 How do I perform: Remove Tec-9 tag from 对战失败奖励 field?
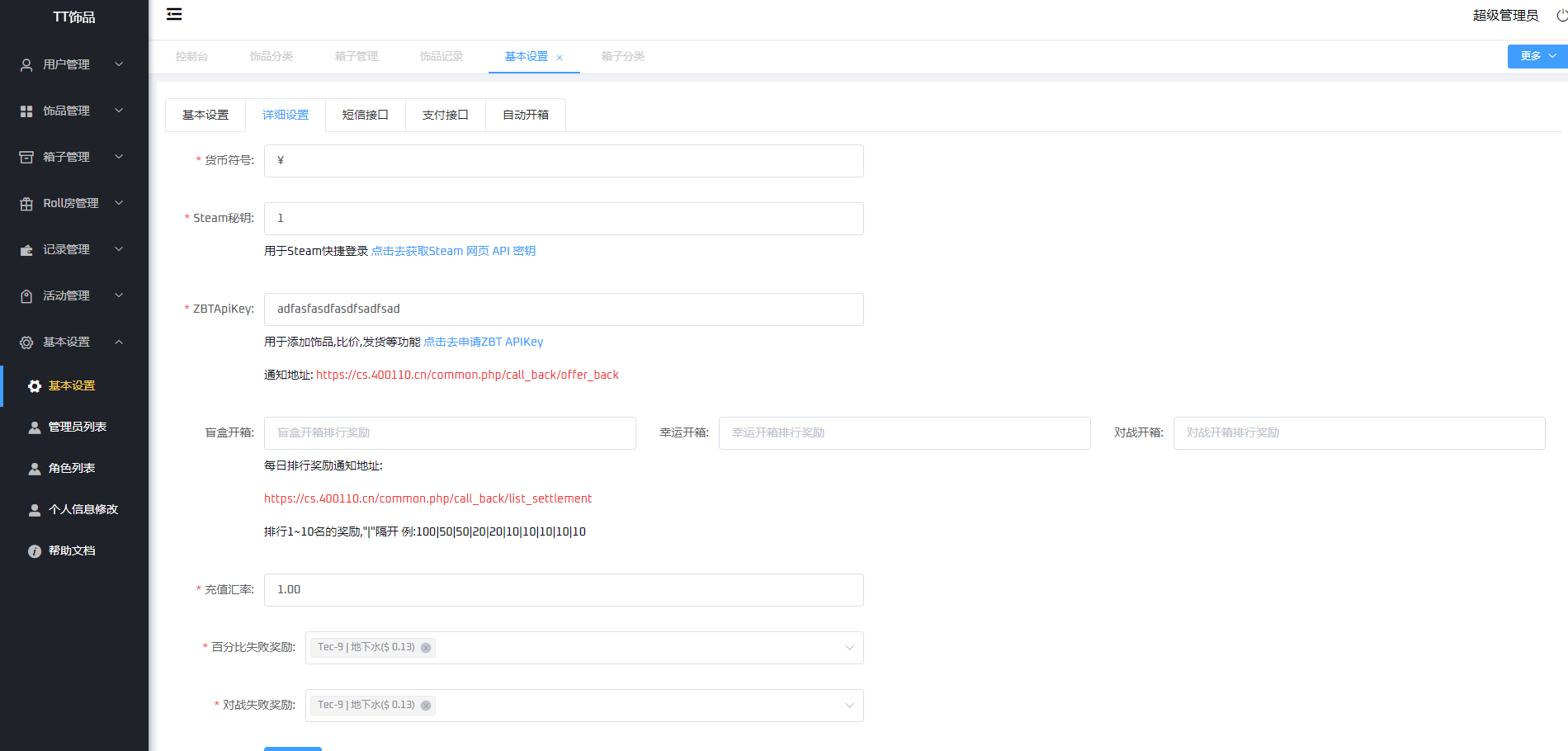point(426,706)
